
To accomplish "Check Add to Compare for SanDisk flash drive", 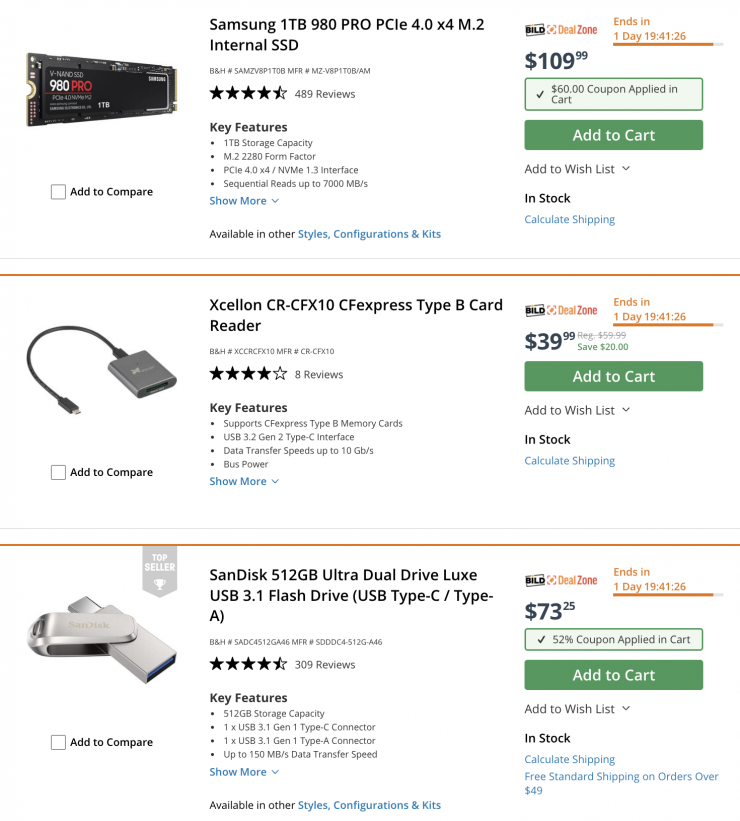I will coord(58,742).
